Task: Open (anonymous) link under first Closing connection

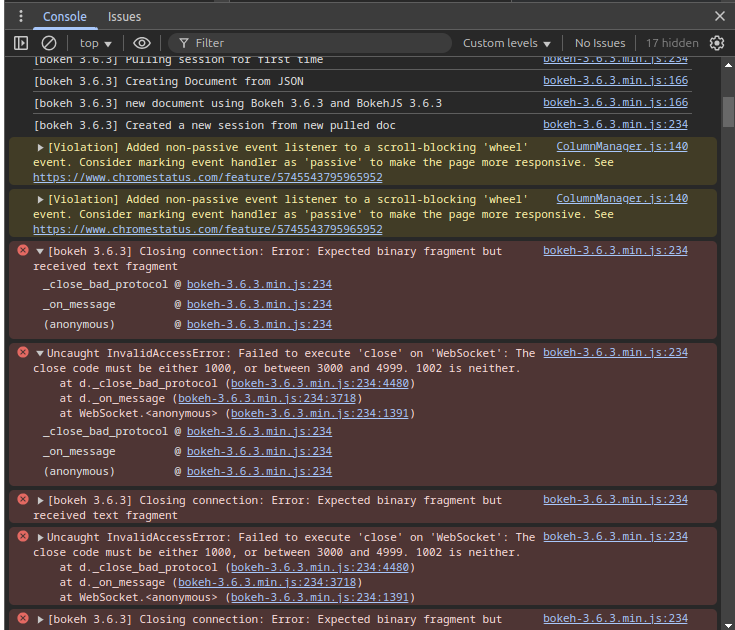Action: coord(259,324)
